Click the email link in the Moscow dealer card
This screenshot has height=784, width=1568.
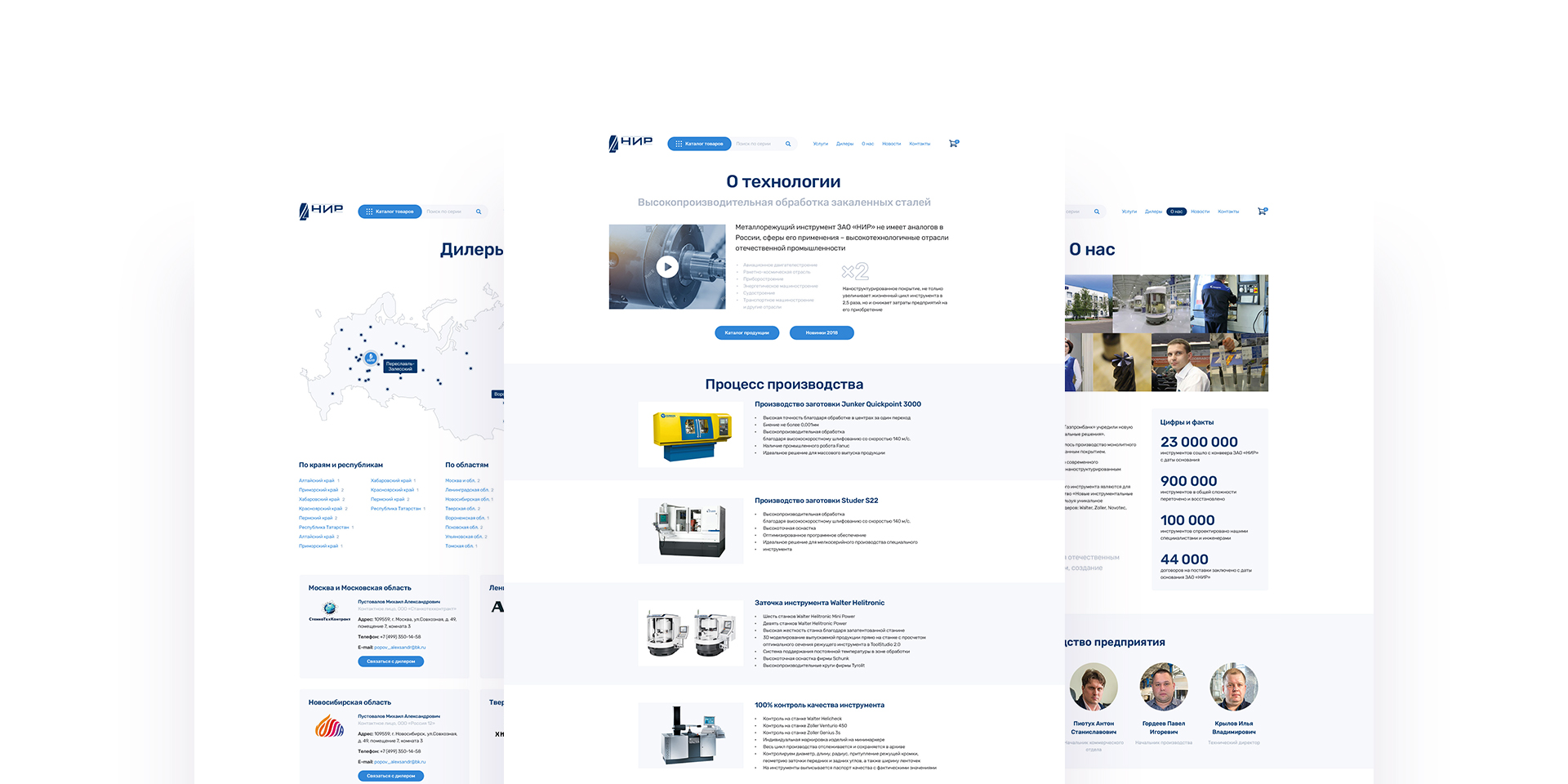tap(399, 648)
